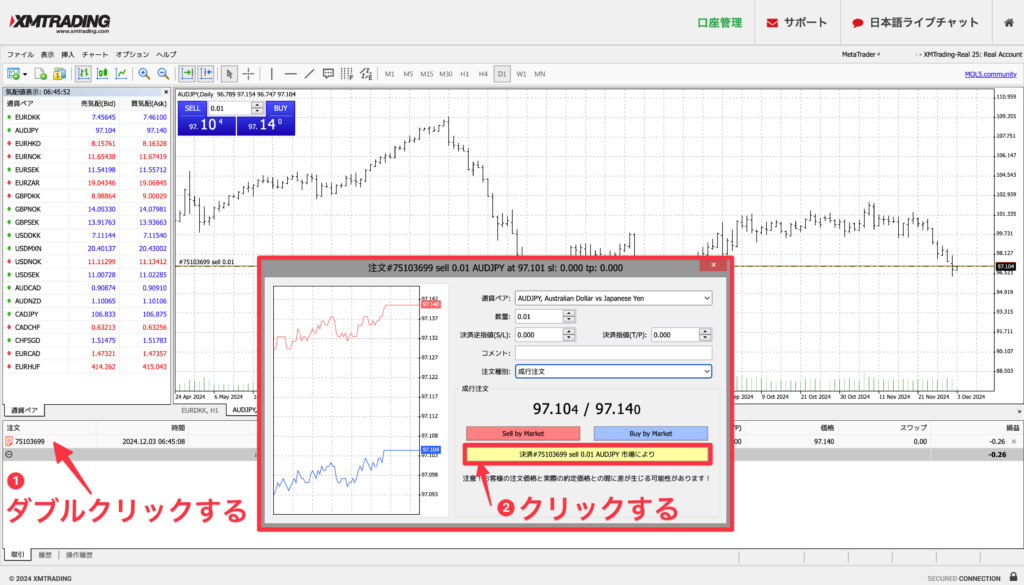The image size is (1024, 585).
Task: Click the zoom out magnifier icon
Action: 161,73
